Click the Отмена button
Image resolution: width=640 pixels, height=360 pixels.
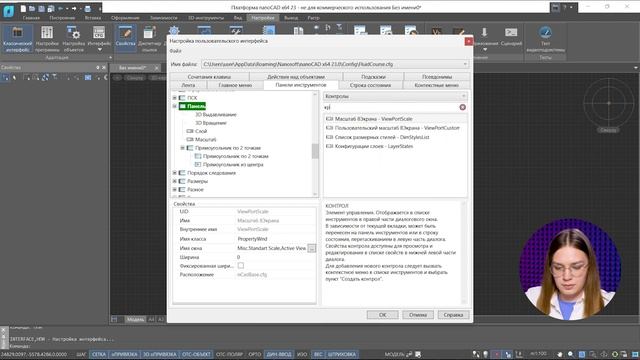(418, 315)
